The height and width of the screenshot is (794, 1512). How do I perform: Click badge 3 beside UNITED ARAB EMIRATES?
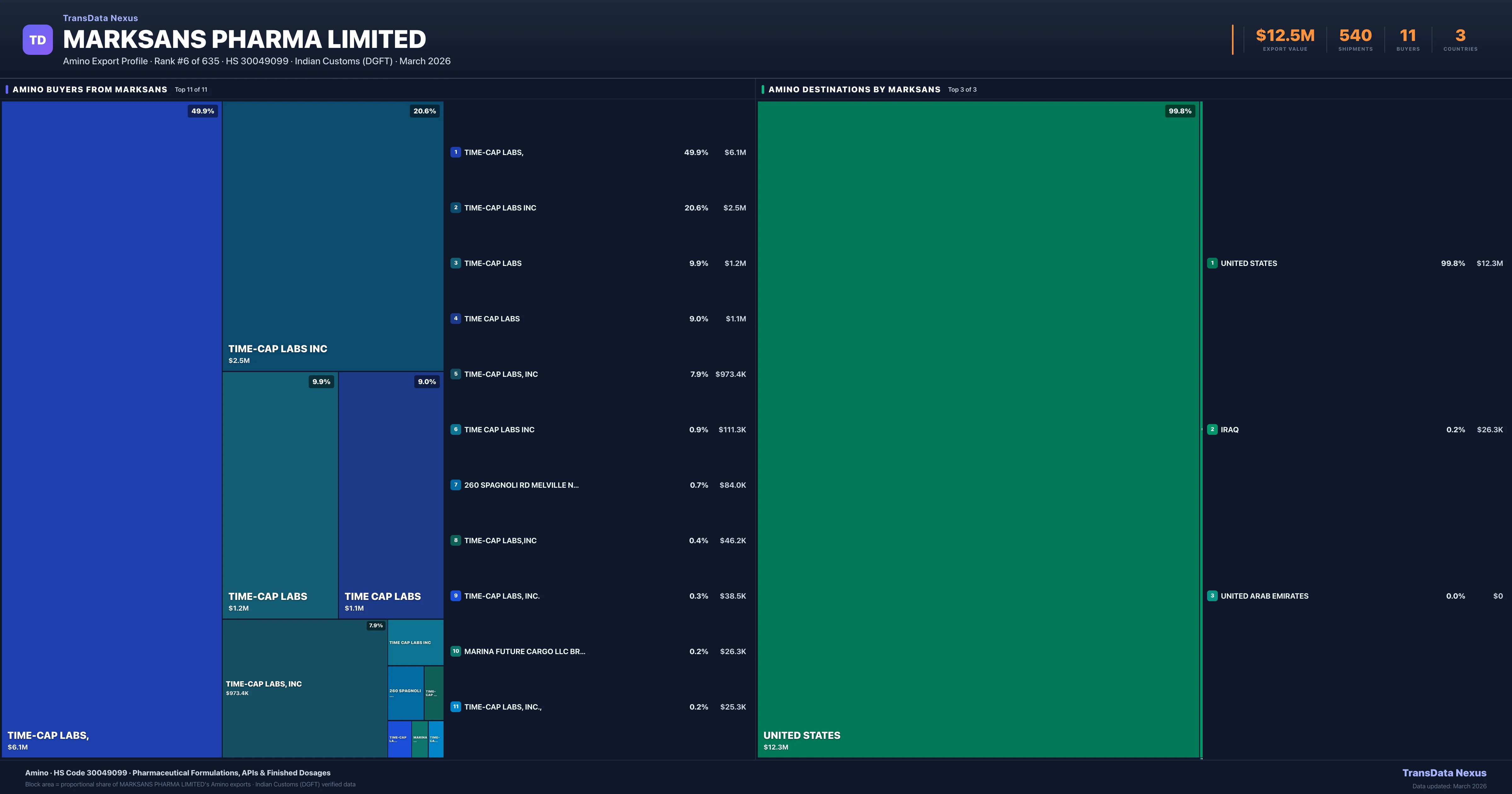click(1213, 595)
